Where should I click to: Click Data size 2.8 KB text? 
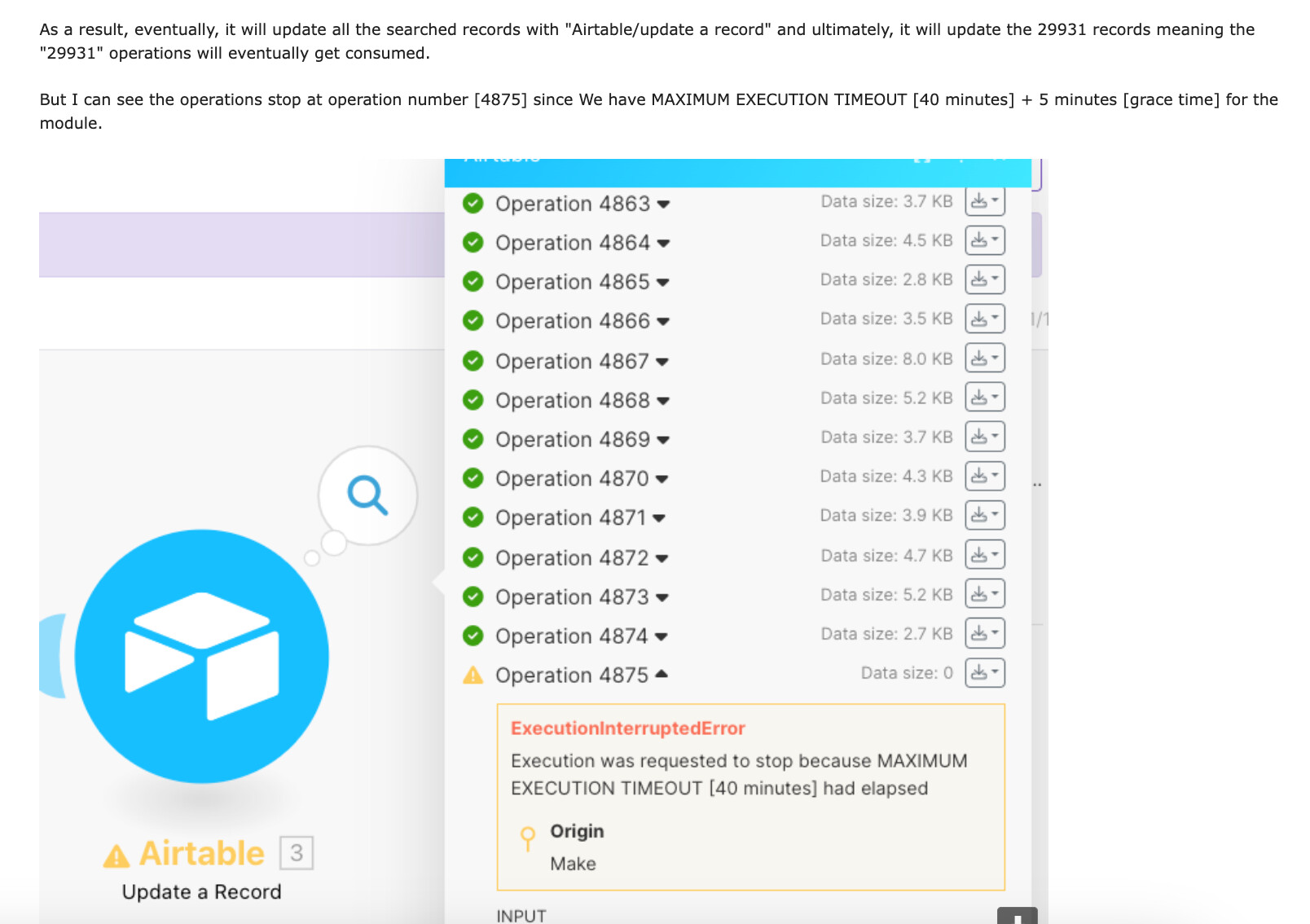pos(886,279)
